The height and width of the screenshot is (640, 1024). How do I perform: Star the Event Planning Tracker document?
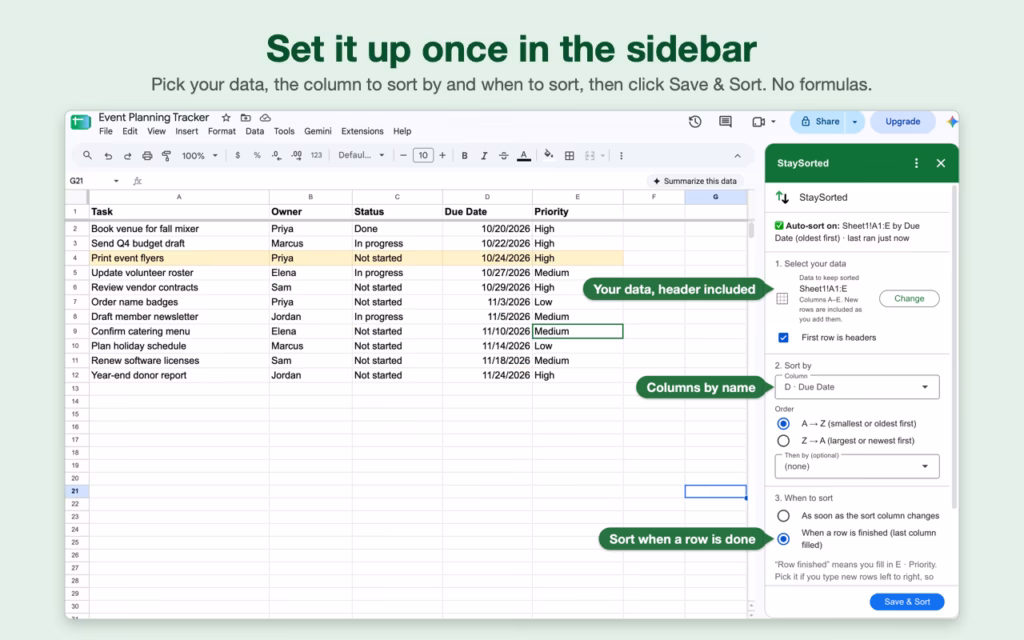[x=226, y=118]
